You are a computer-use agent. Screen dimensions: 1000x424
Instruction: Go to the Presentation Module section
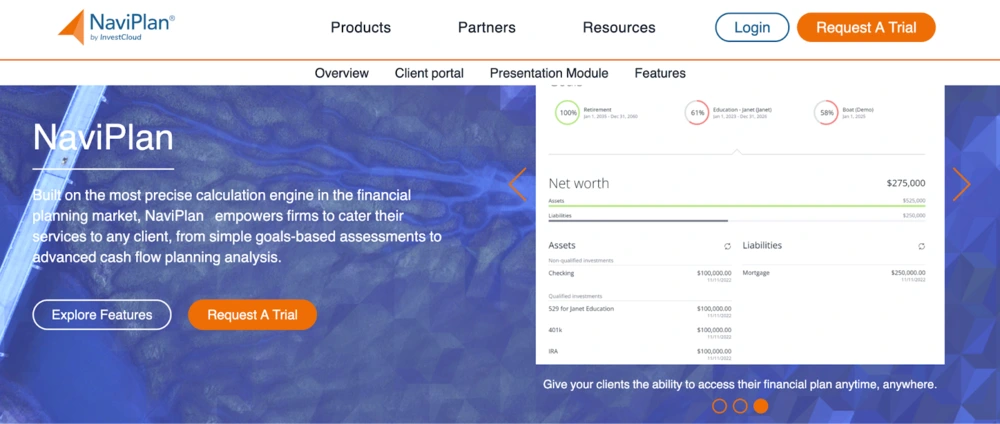(x=549, y=73)
